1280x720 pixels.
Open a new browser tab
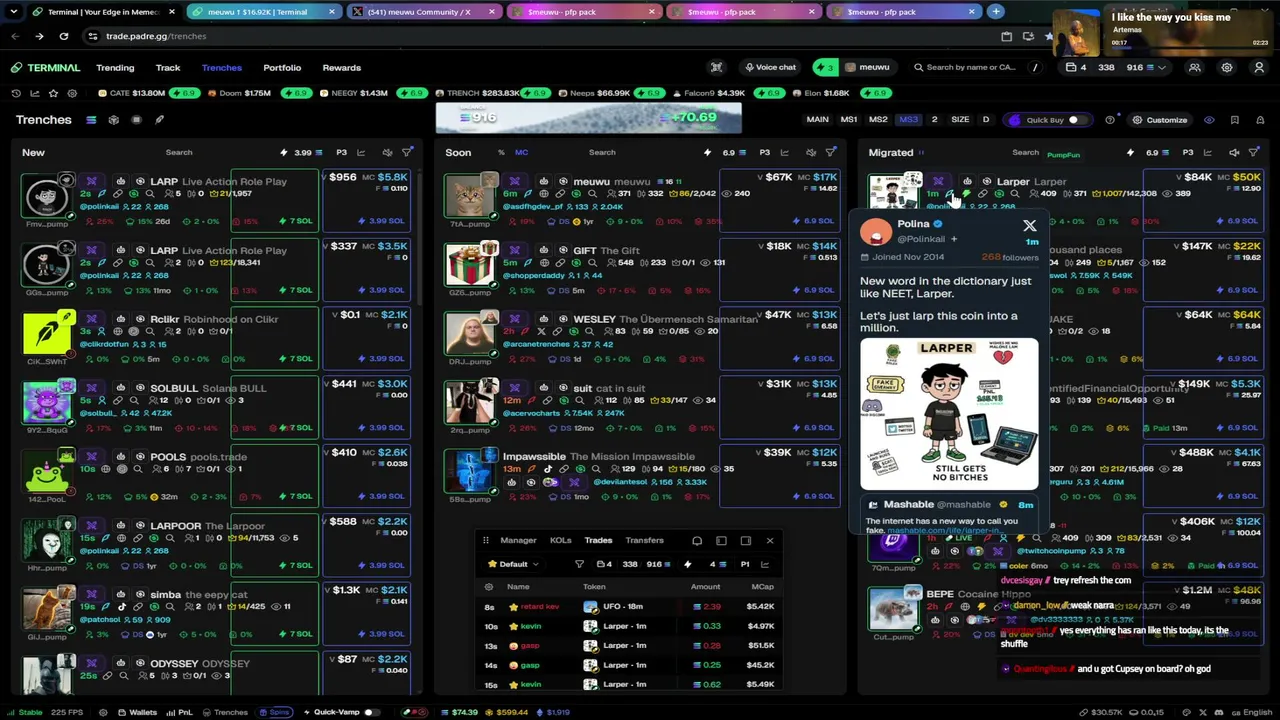[995, 12]
